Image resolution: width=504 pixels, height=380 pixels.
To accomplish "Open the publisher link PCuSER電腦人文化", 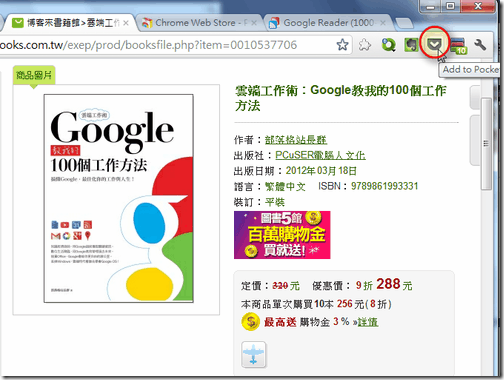I will (x=320, y=155).
